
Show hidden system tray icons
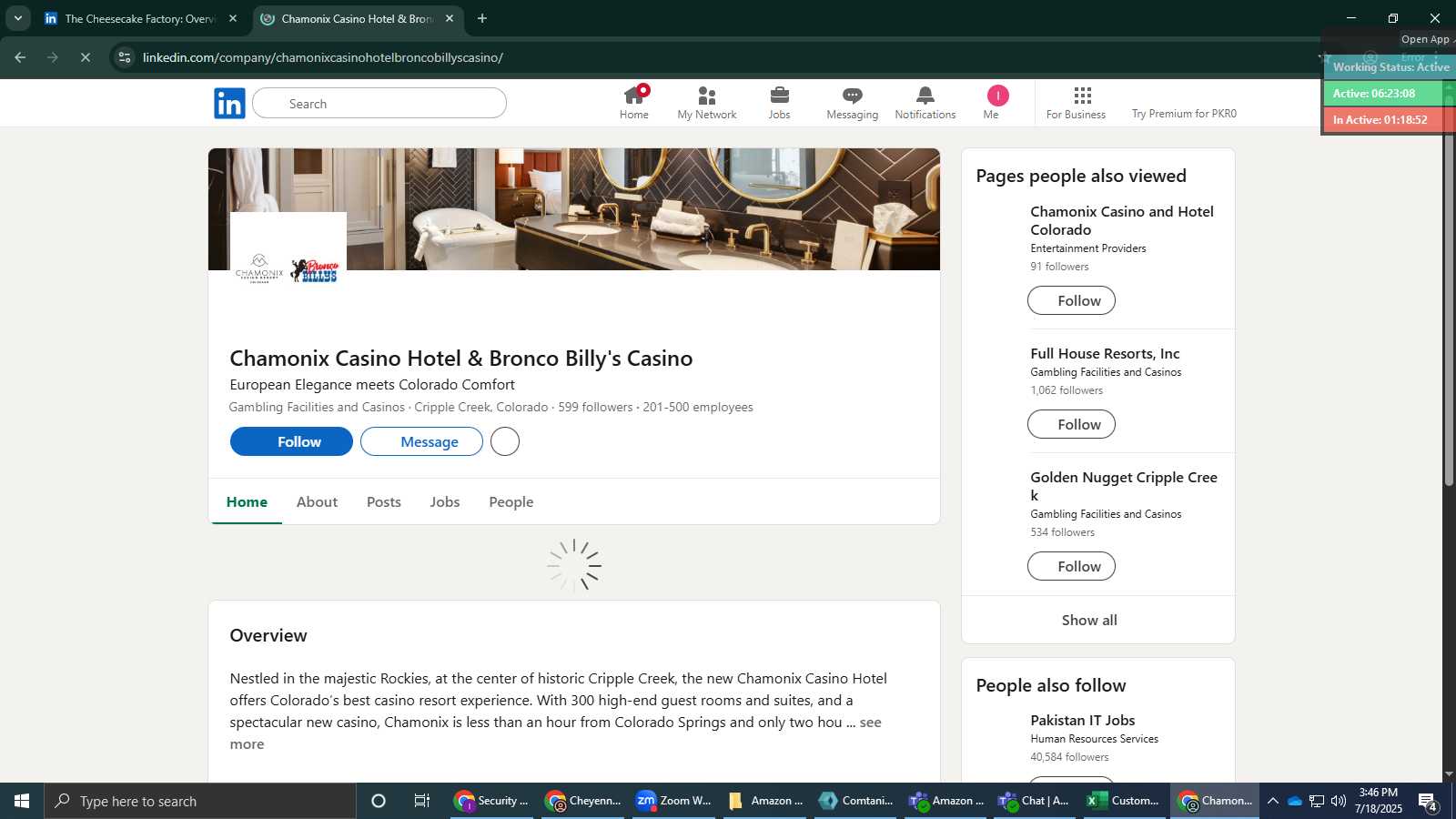click(x=1273, y=801)
